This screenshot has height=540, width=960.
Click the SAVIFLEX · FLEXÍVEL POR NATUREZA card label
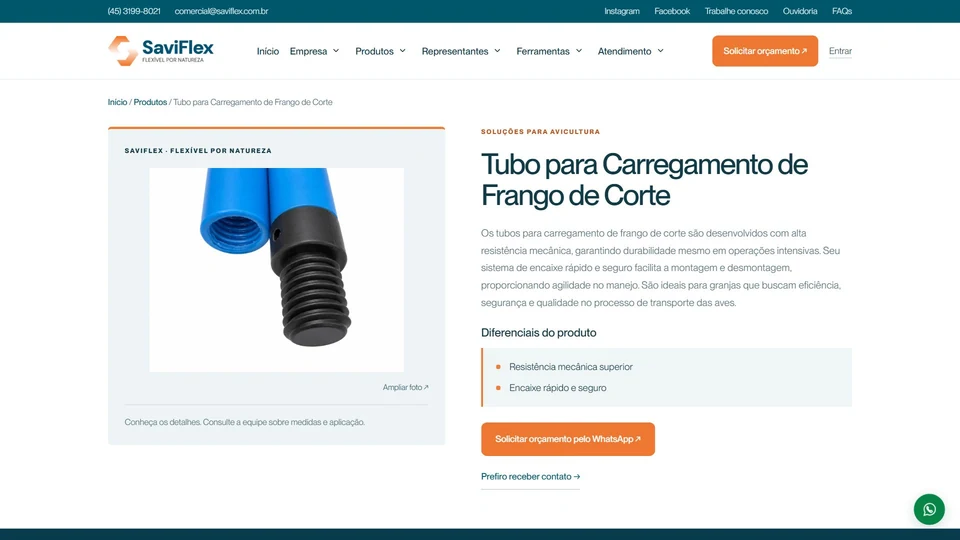pyautogui.click(x=198, y=151)
